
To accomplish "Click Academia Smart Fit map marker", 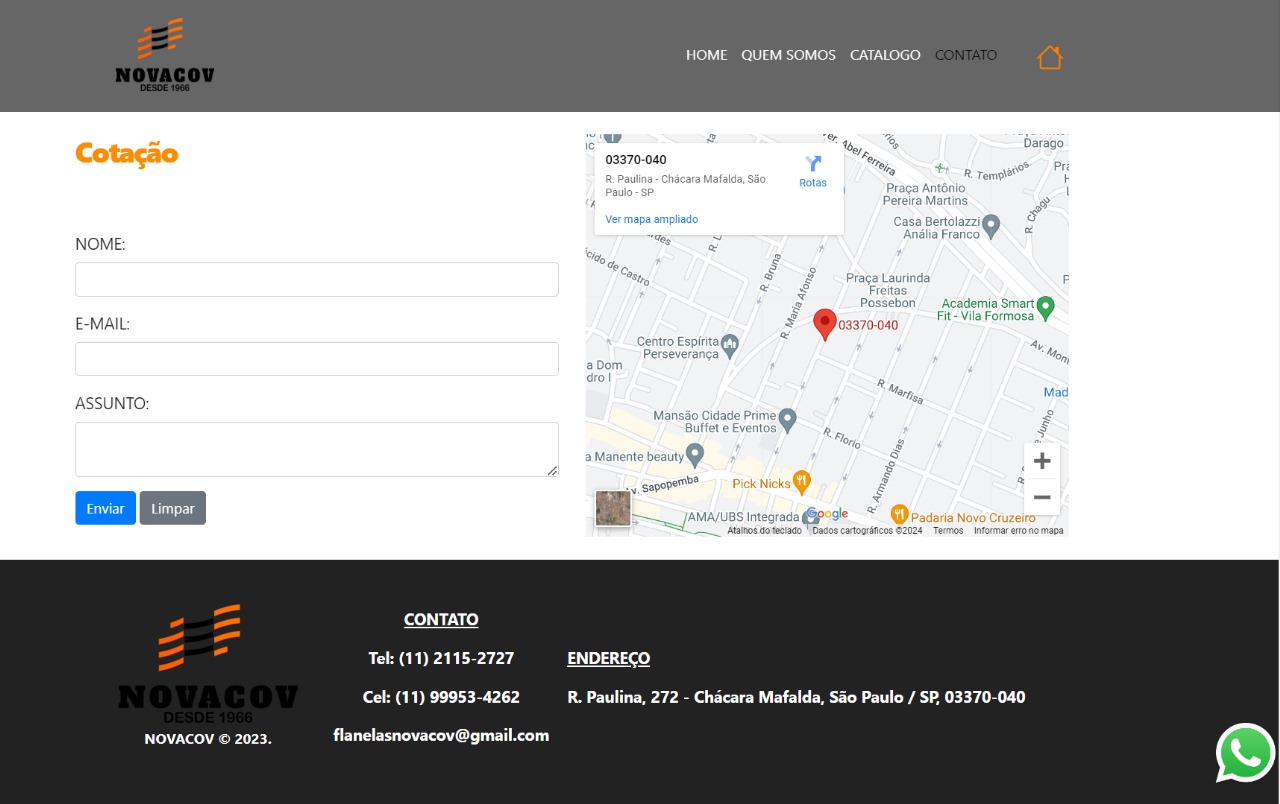I will (x=1045, y=306).
